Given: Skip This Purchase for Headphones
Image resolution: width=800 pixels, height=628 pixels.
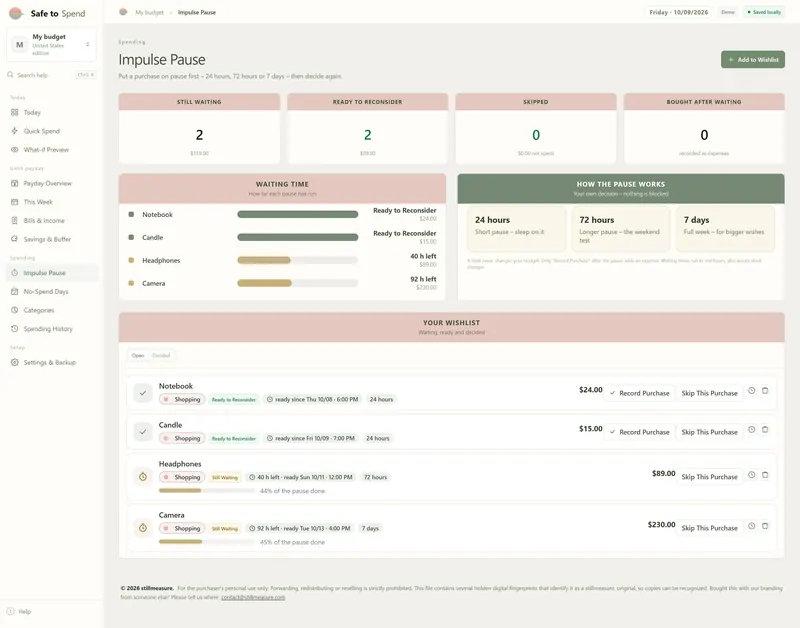Looking at the screenshot, I should pos(709,477).
